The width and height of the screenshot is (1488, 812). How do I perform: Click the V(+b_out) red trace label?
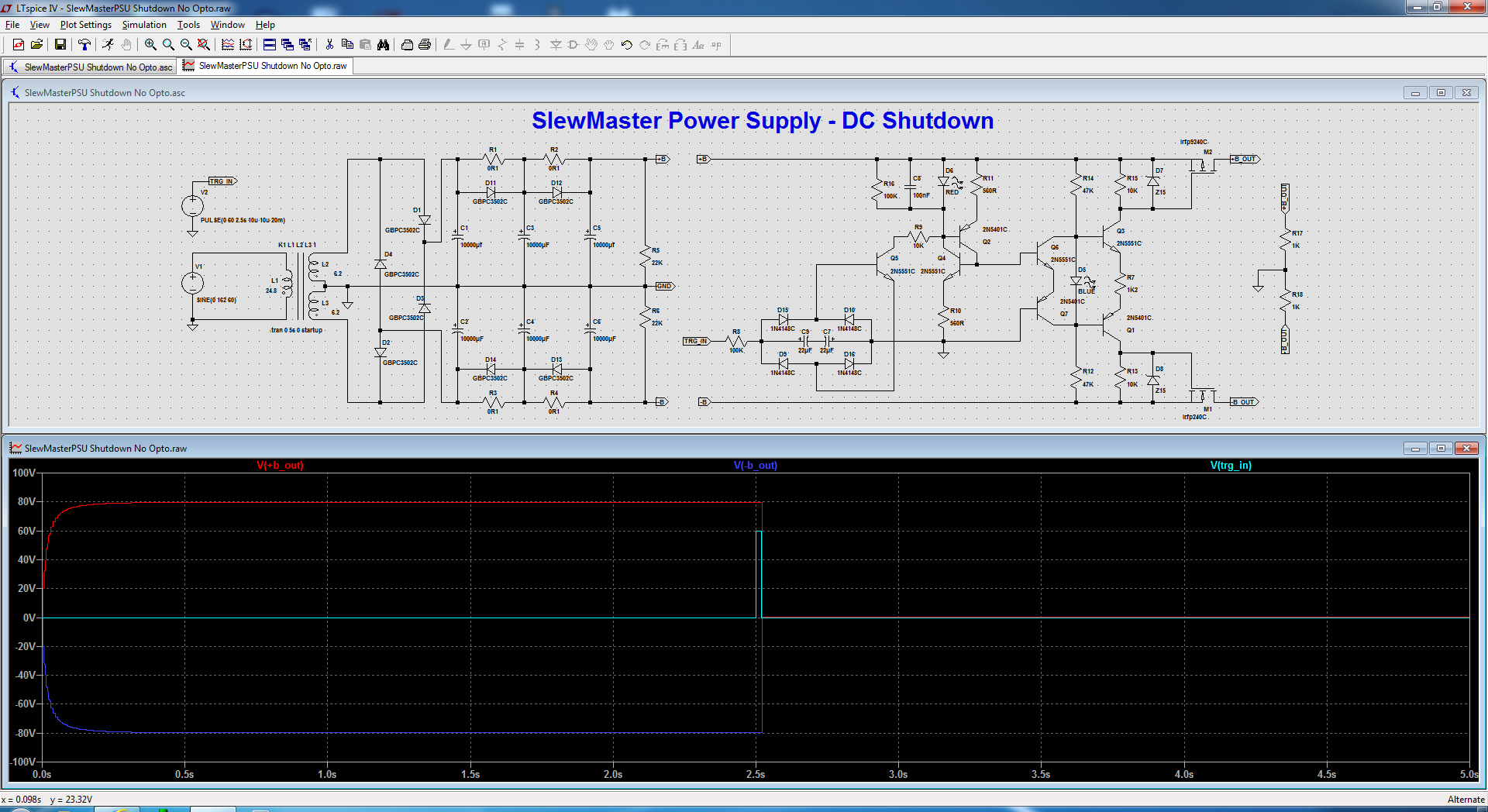pos(281,466)
